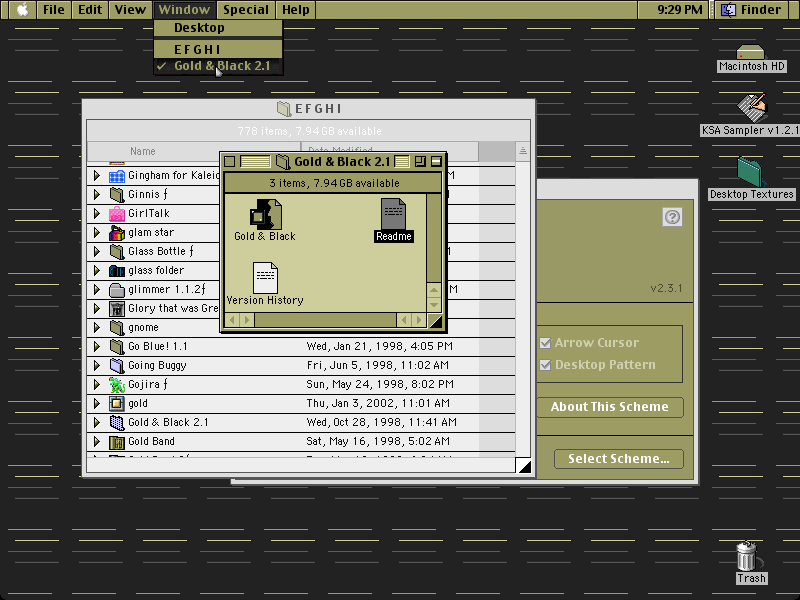This screenshot has height=600, width=800.
Task: Expand the glimmer 1.1.2ƒ disclosure triangle
Action: click(96, 290)
